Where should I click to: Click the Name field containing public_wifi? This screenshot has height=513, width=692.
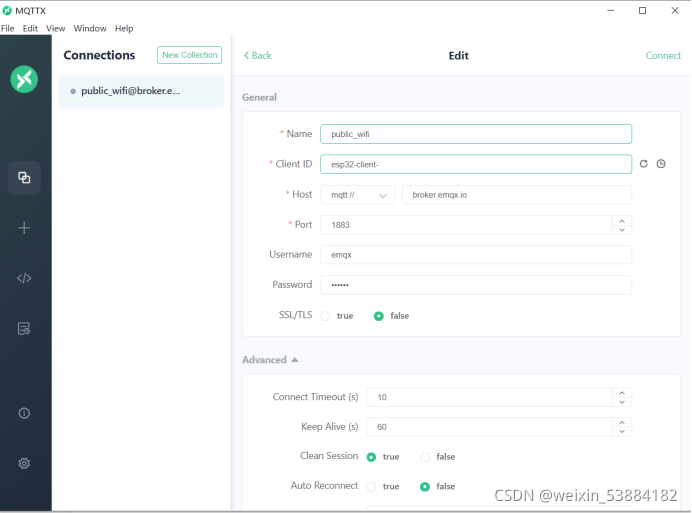pos(476,134)
